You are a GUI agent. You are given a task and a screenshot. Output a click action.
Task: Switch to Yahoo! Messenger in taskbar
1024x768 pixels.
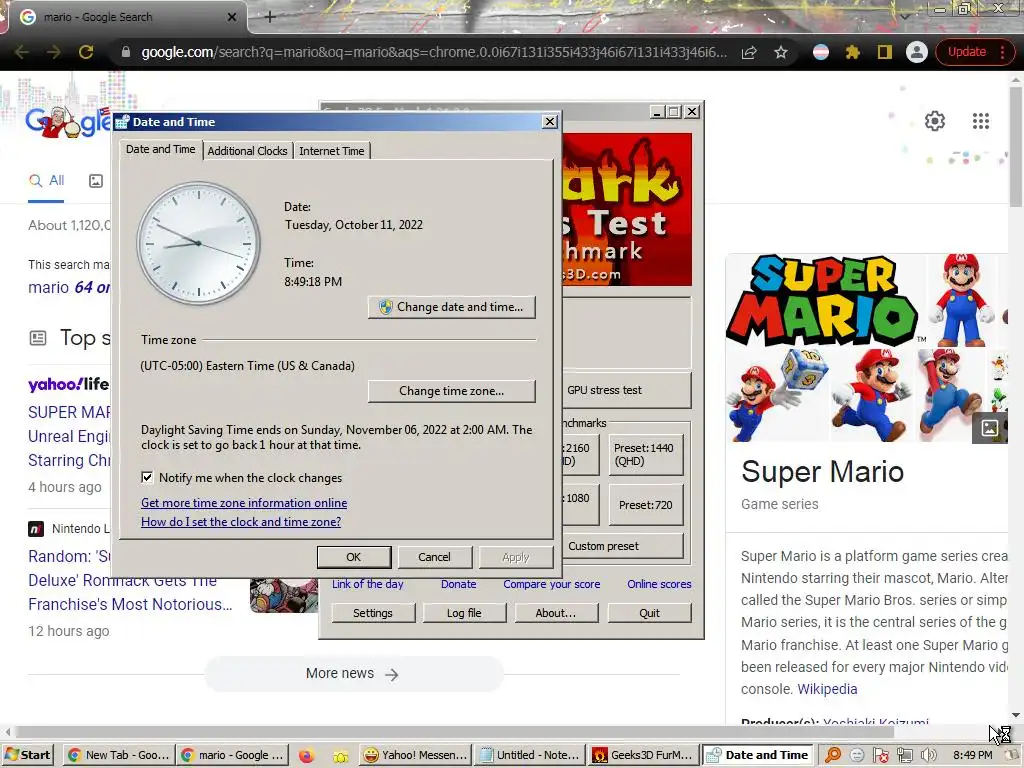[x=415, y=755]
